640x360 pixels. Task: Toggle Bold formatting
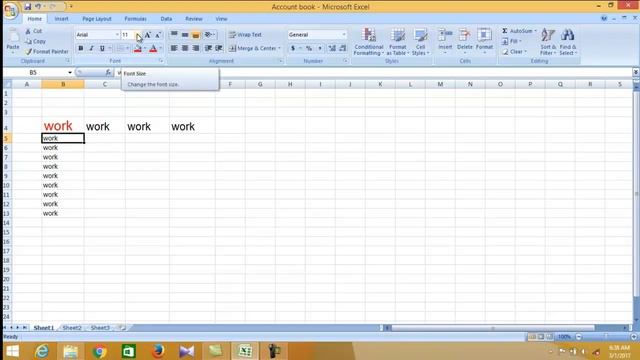click(80, 49)
